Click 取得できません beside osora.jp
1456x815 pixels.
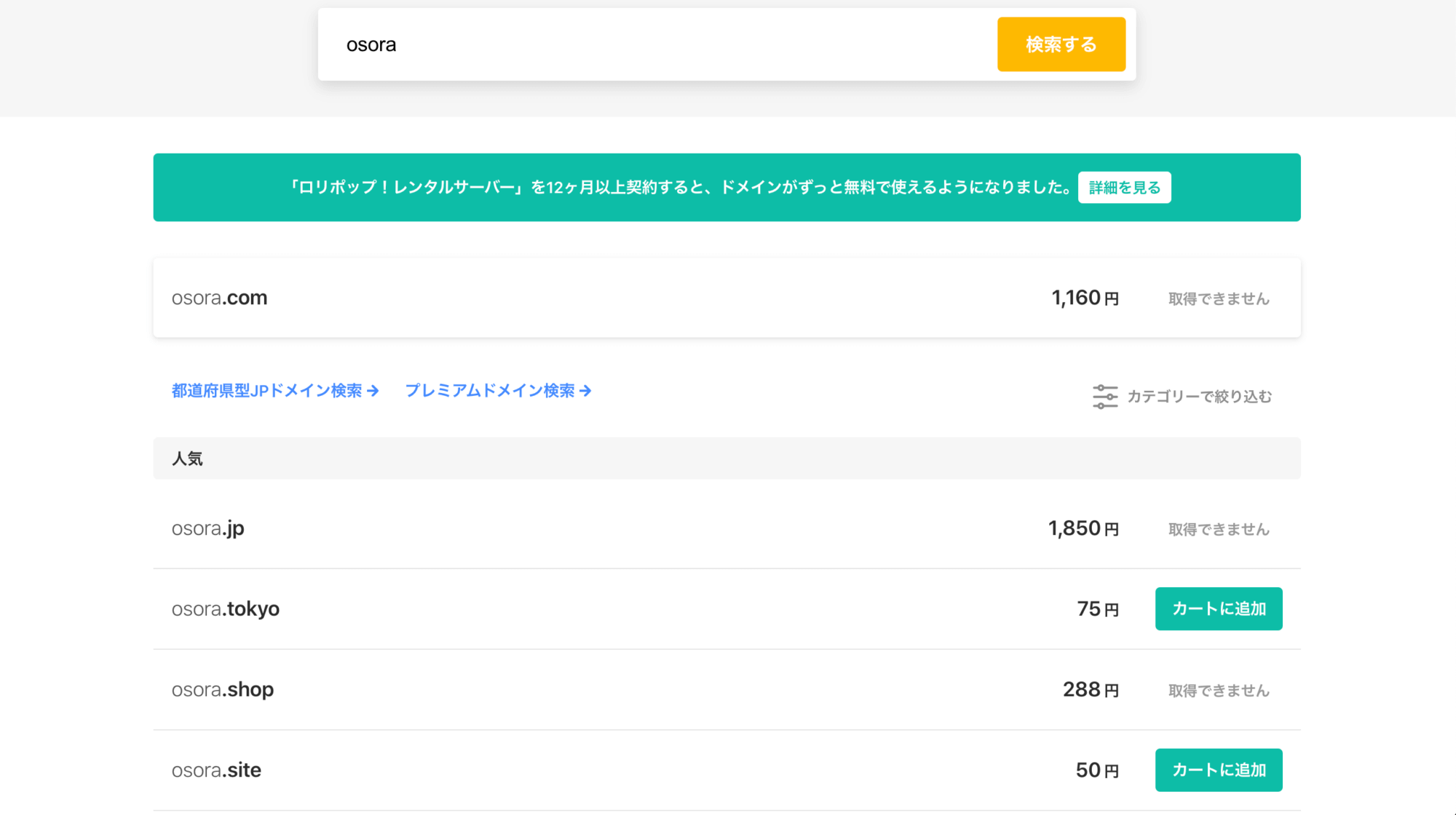pyautogui.click(x=1218, y=530)
